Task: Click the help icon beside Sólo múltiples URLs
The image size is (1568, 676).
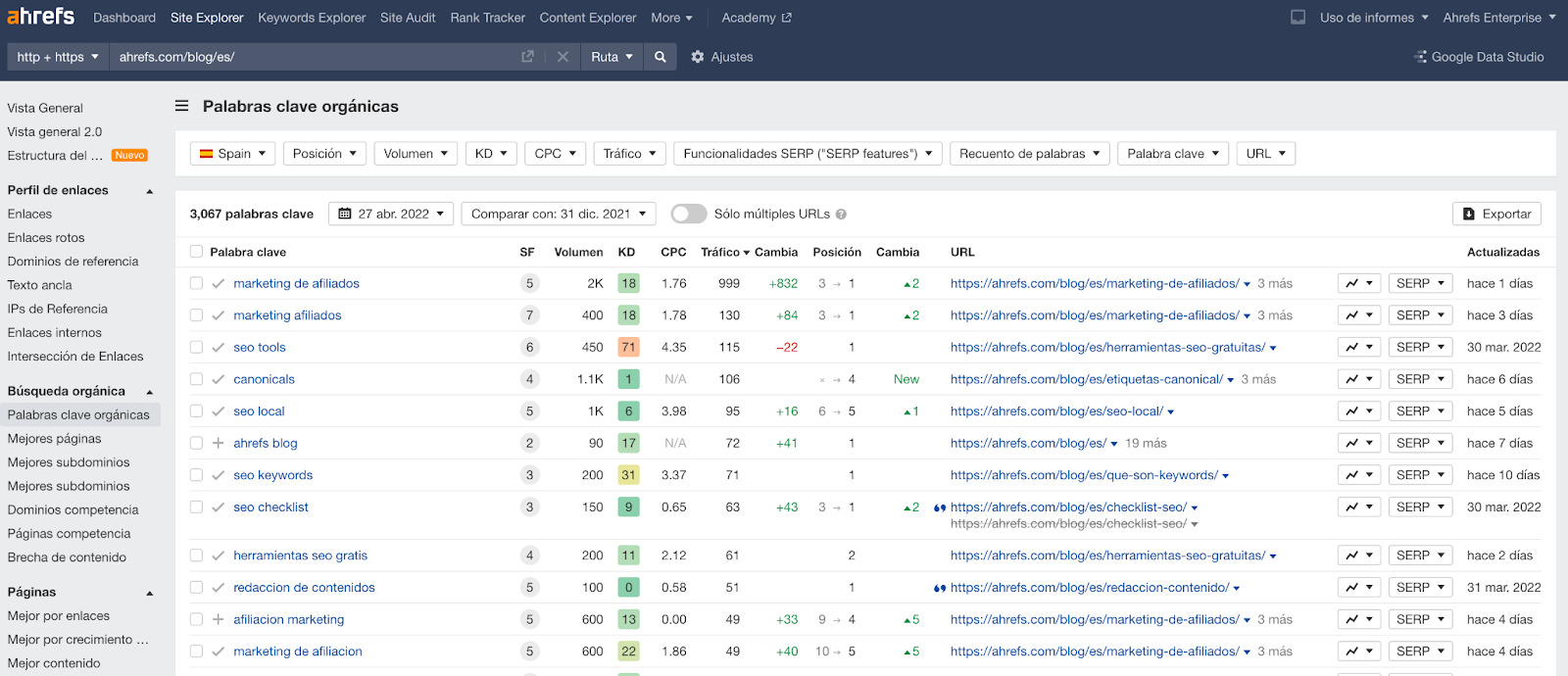Action: [x=841, y=215]
